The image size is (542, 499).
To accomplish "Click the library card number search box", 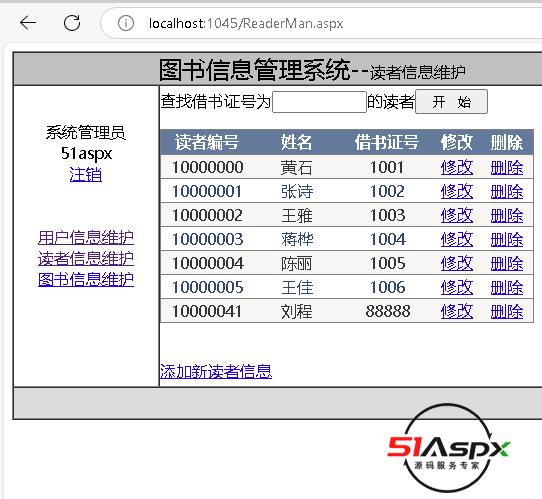I will [x=319, y=102].
